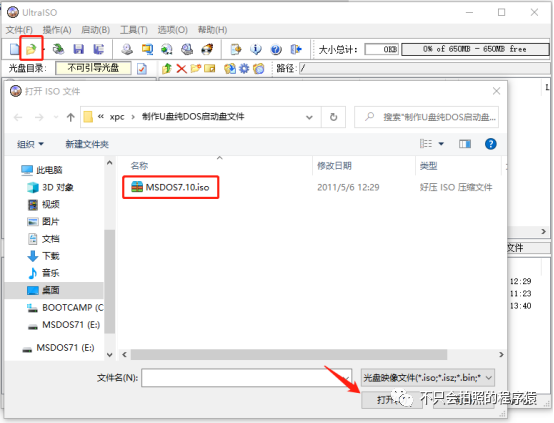
Task: Sort files by 名称 column header
Action: click(x=139, y=166)
